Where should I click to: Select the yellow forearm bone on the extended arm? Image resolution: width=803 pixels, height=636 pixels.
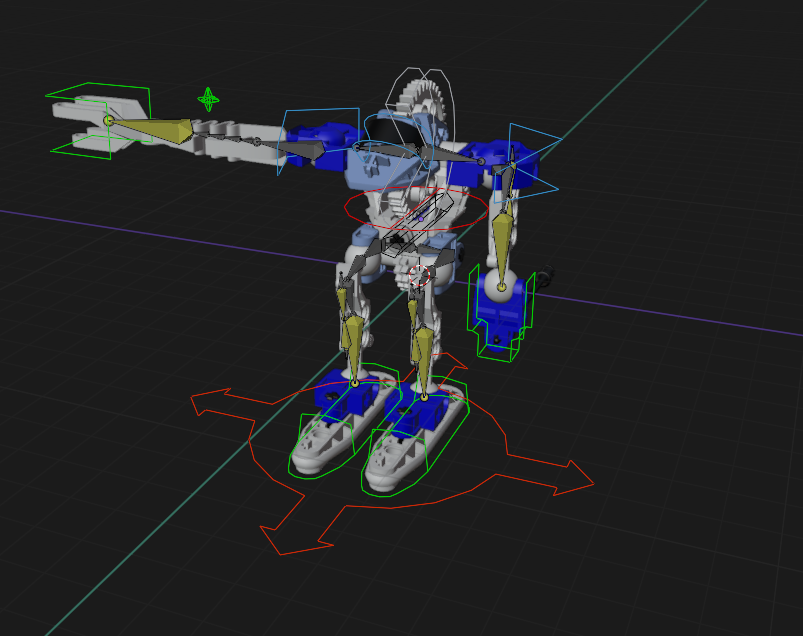[x=154, y=131]
